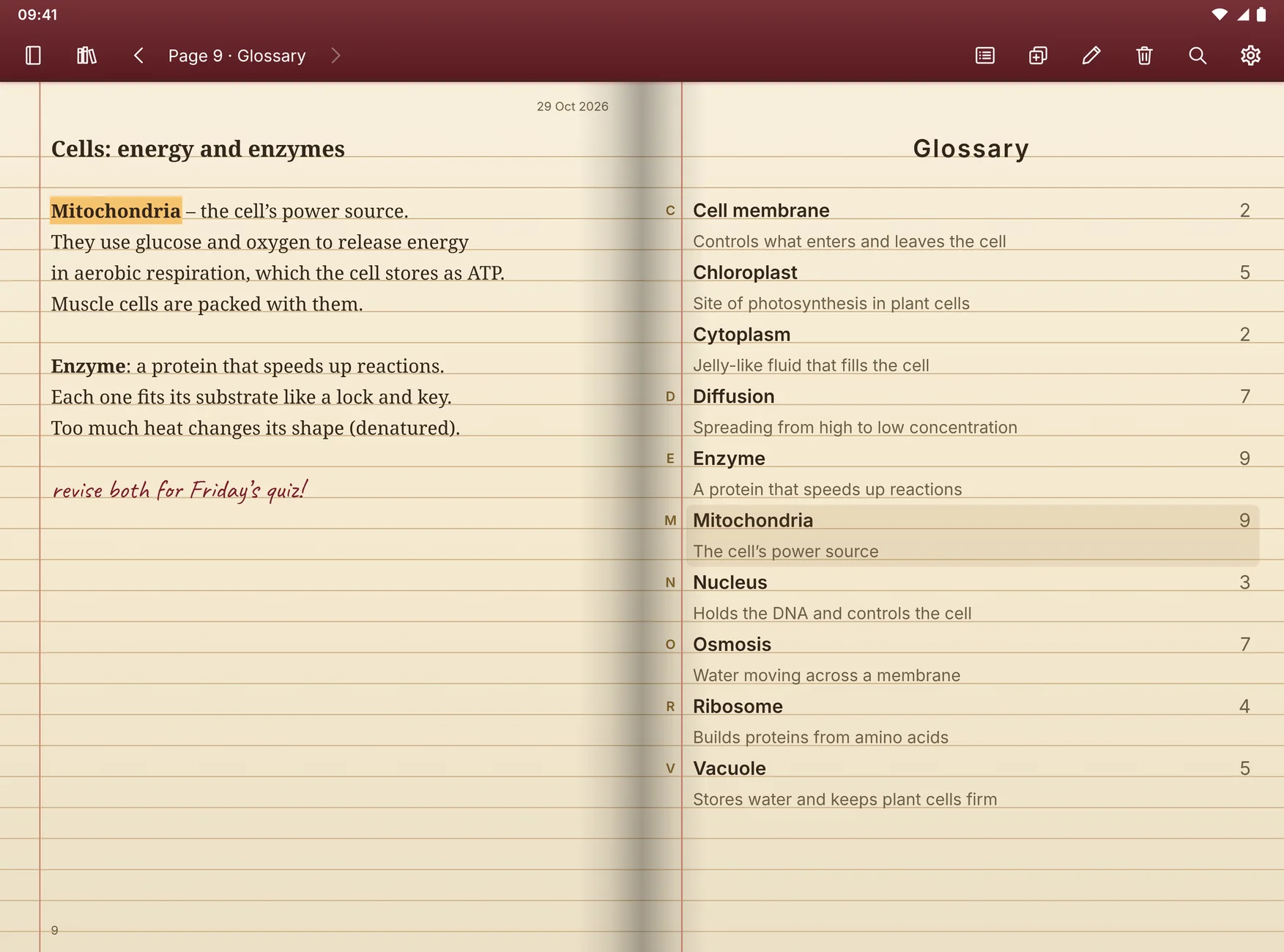Tap 'Water moving across a membrane'

coord(826,675)
